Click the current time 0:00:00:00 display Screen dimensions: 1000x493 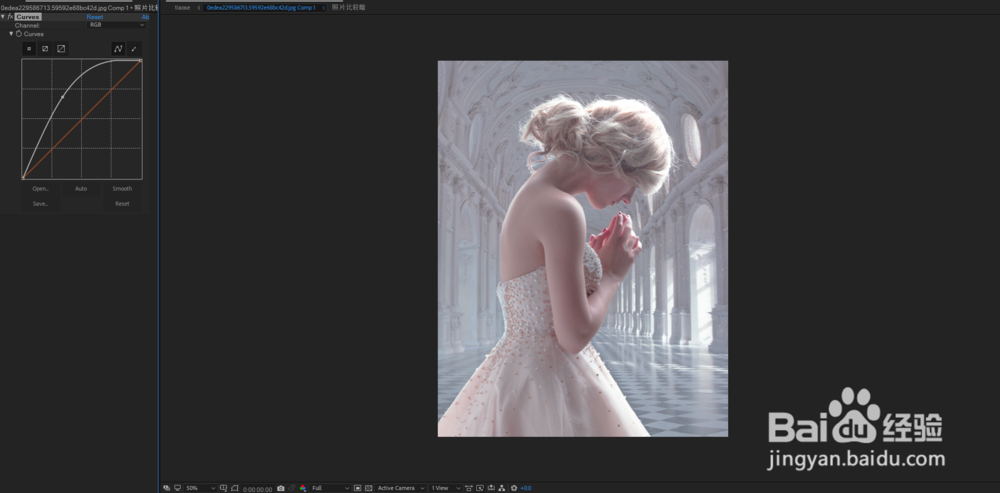(x=257, y=489)
